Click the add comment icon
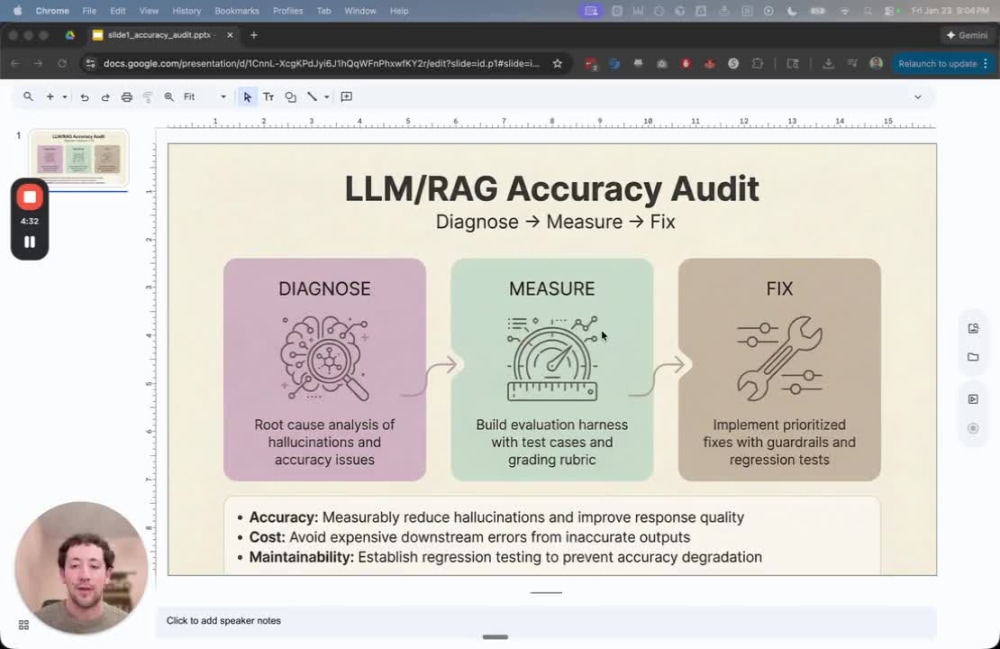Image resolution: width=1000 pixels, height=649 pixels. point(346,97)
